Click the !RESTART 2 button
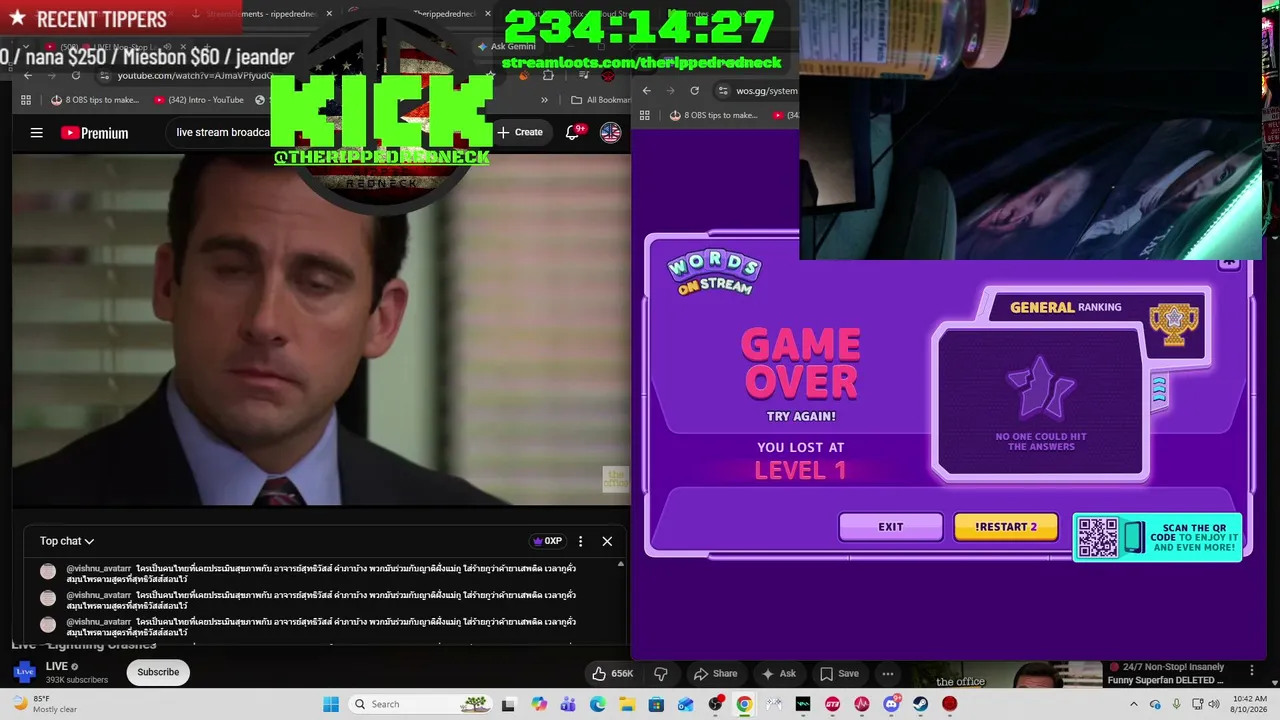The width and height of the screenshot is (1280, 720). coord(1006,527)
